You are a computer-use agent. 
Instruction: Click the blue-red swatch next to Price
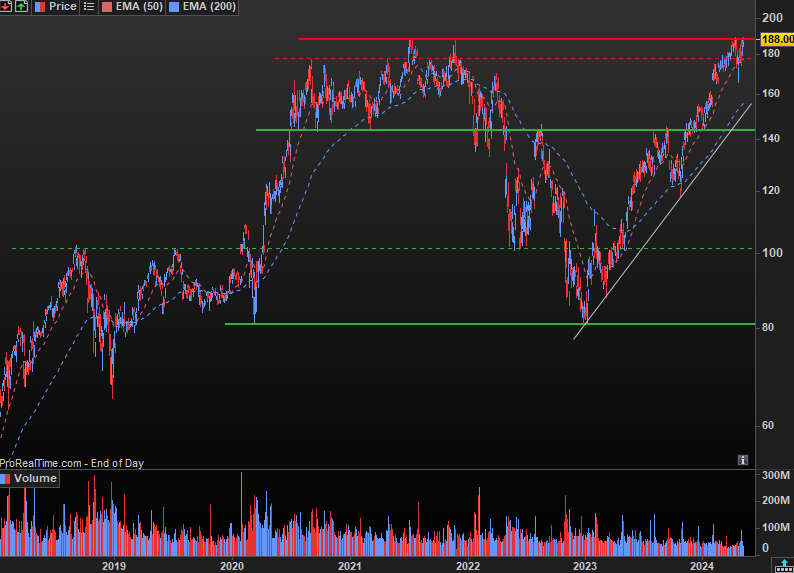click(x=40, y=7)
